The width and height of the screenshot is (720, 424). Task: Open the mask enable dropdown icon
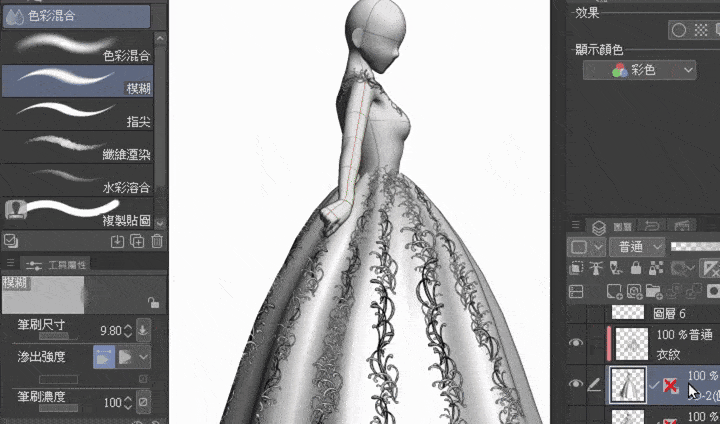pos(681,268)
